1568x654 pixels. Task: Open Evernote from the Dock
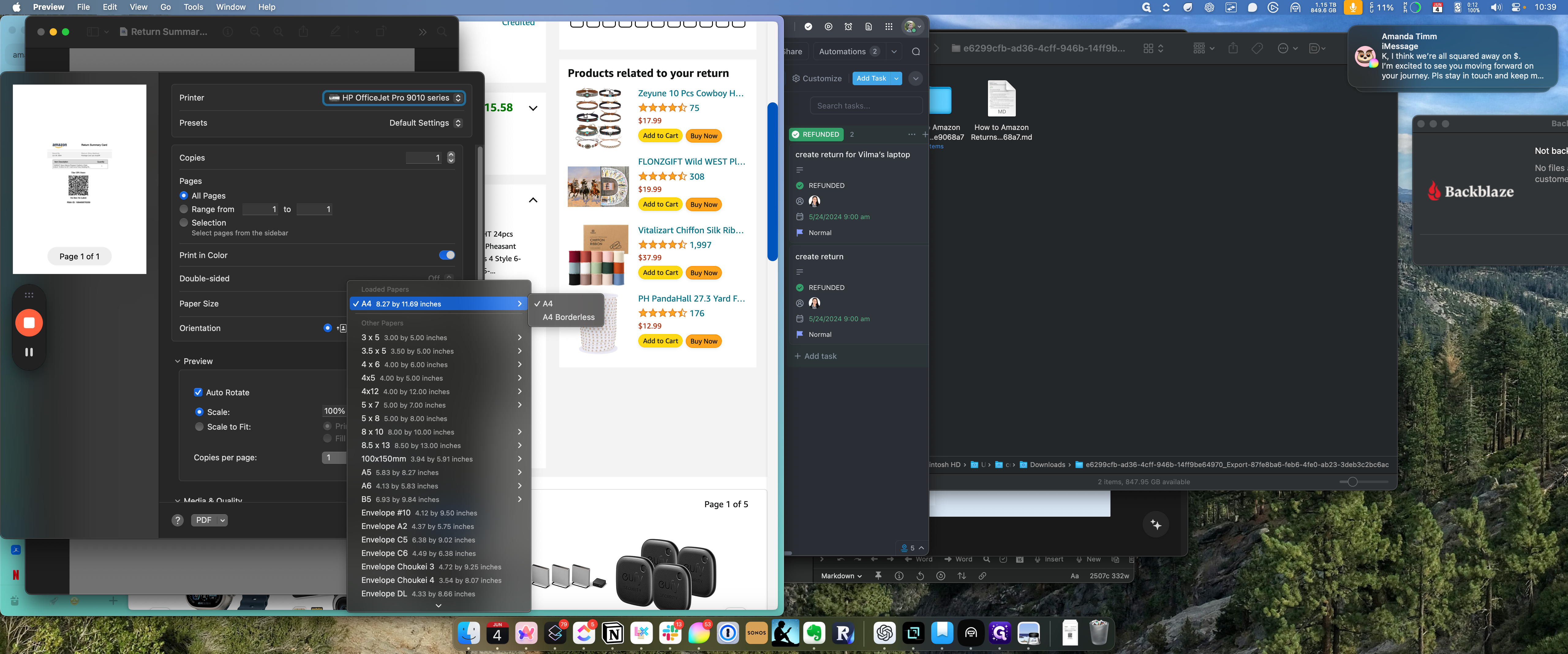tap(814, 633)
